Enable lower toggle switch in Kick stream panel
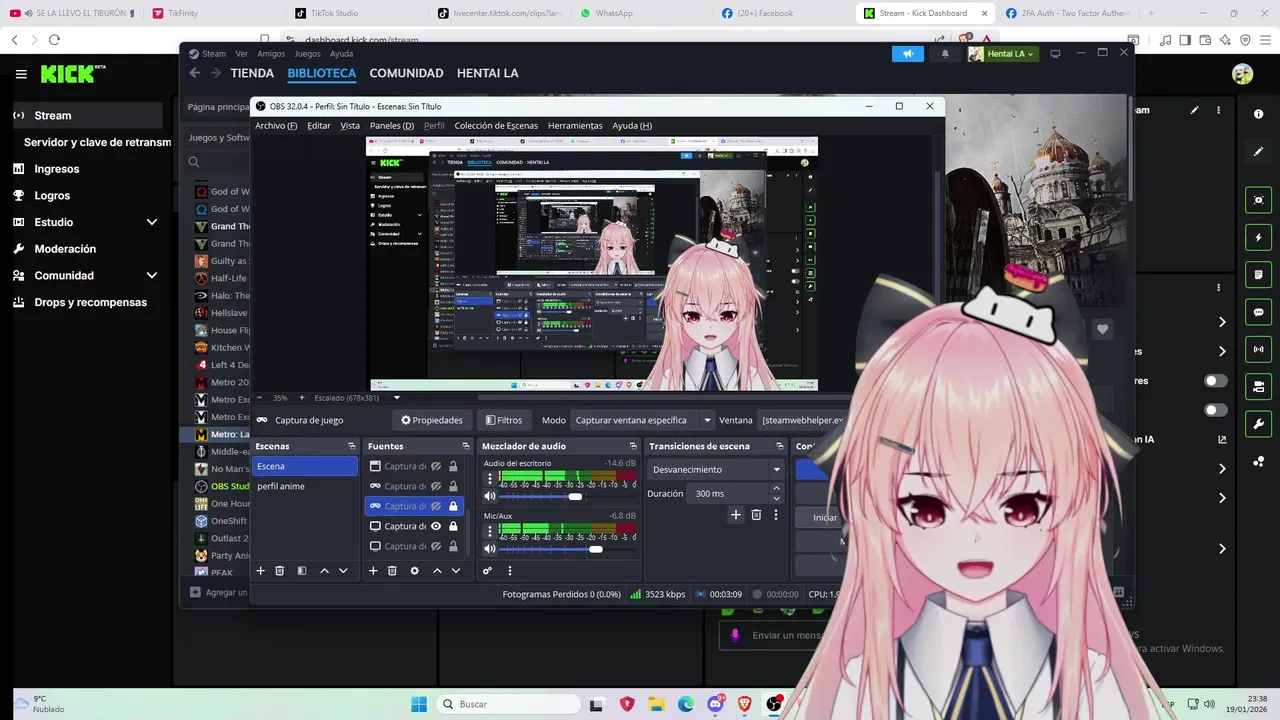This screenshot has width=1280, height=720. (x=1216, y=410)
